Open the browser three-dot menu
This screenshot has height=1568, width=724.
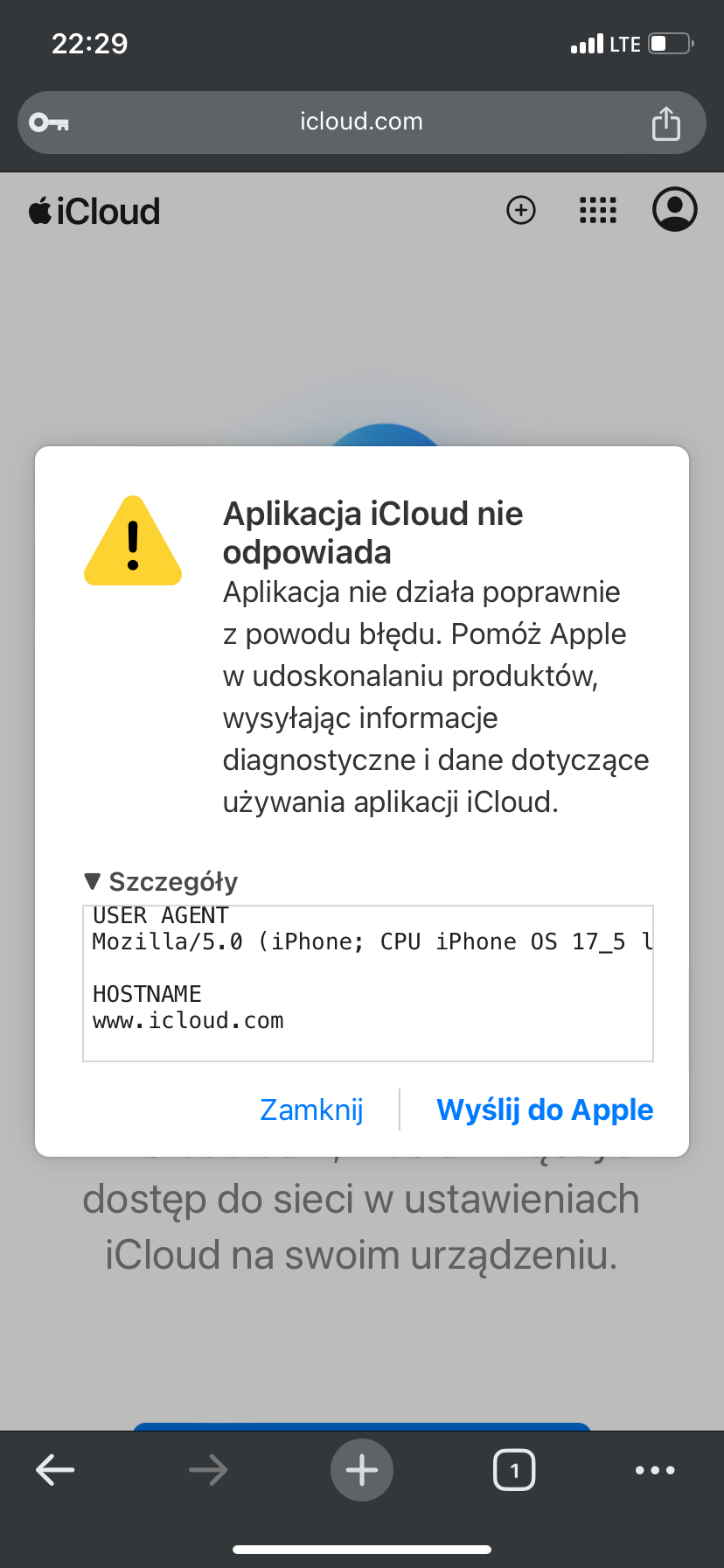coord(655,1470)
